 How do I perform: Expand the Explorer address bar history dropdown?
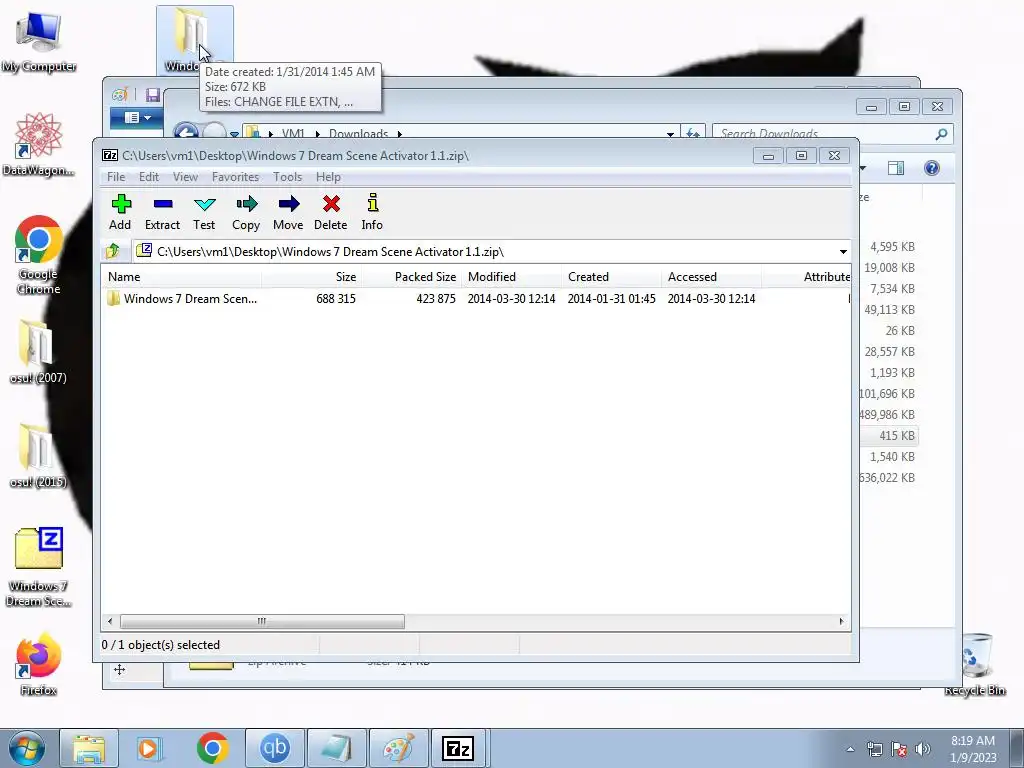click(670, 134)
